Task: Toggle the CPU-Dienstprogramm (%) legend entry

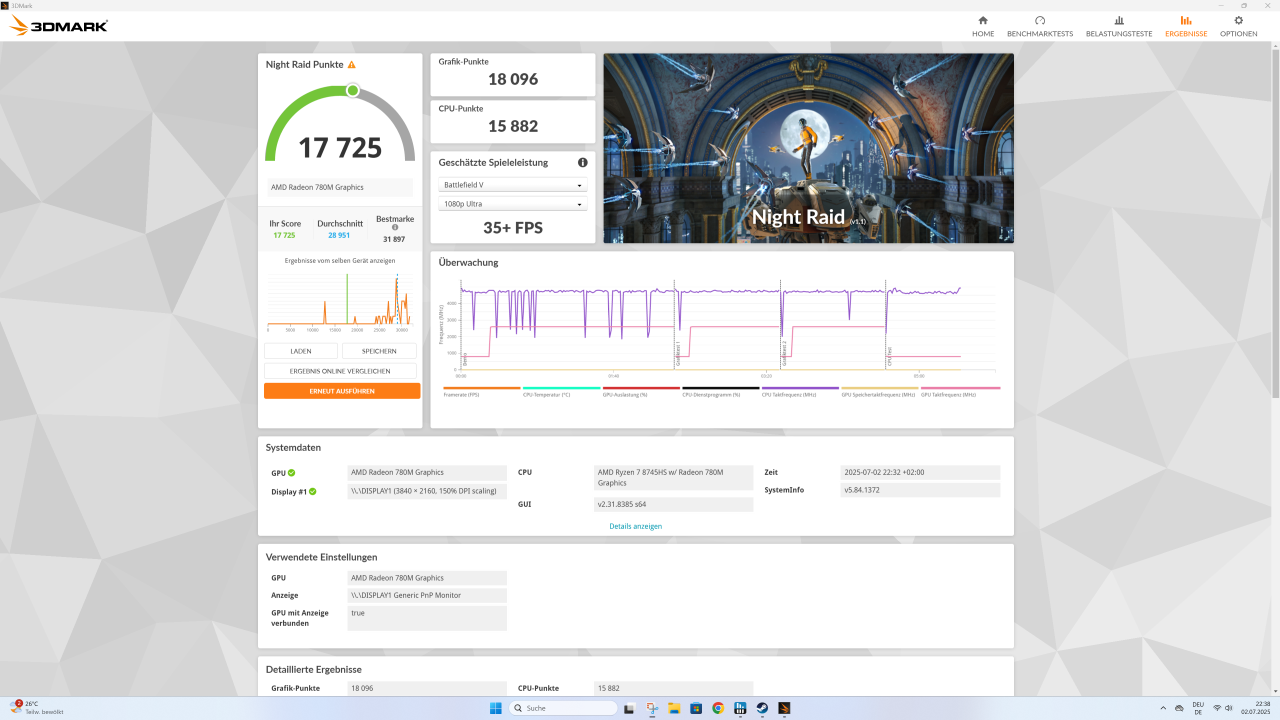Action: [721, 391]
